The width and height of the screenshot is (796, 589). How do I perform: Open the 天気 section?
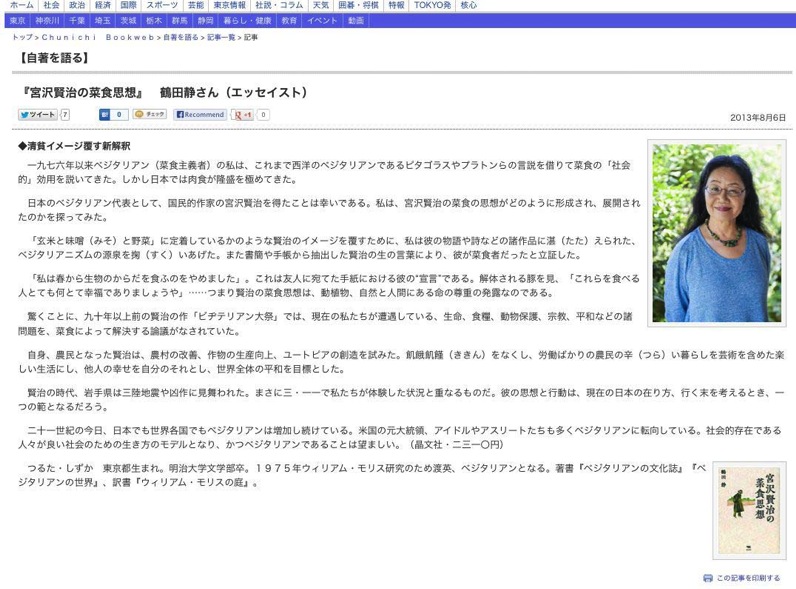321,5
